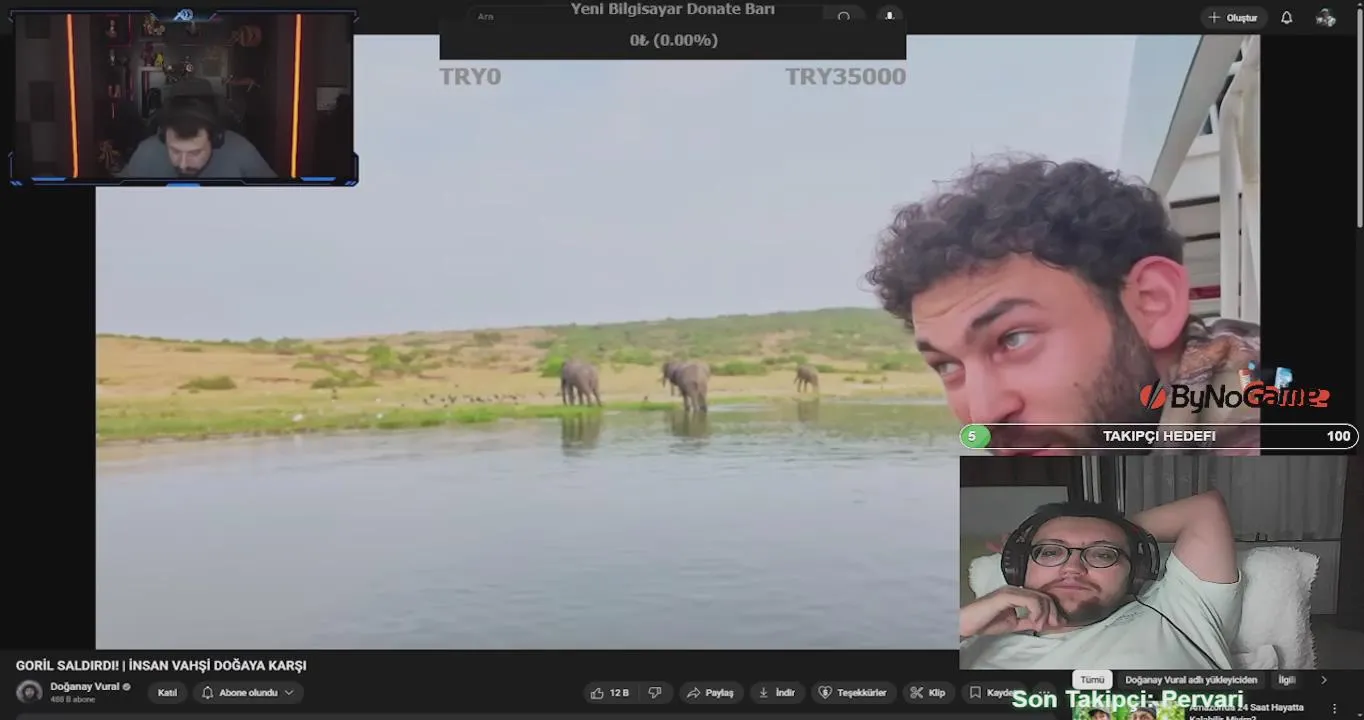Share the video via Paylaş
The height and width of the screenshot is (720, 1364).
pyautogui.click(x=711, y=693)
